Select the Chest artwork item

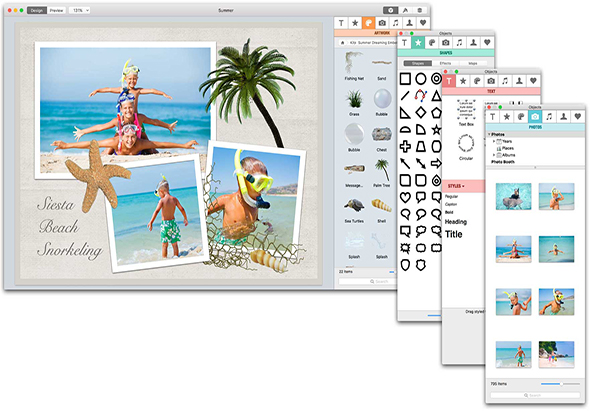(x=382, y=138)
